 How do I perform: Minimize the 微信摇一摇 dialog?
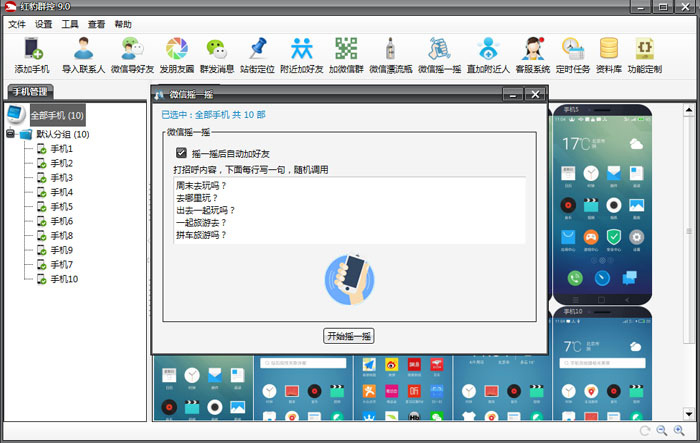tap(512, 94)
